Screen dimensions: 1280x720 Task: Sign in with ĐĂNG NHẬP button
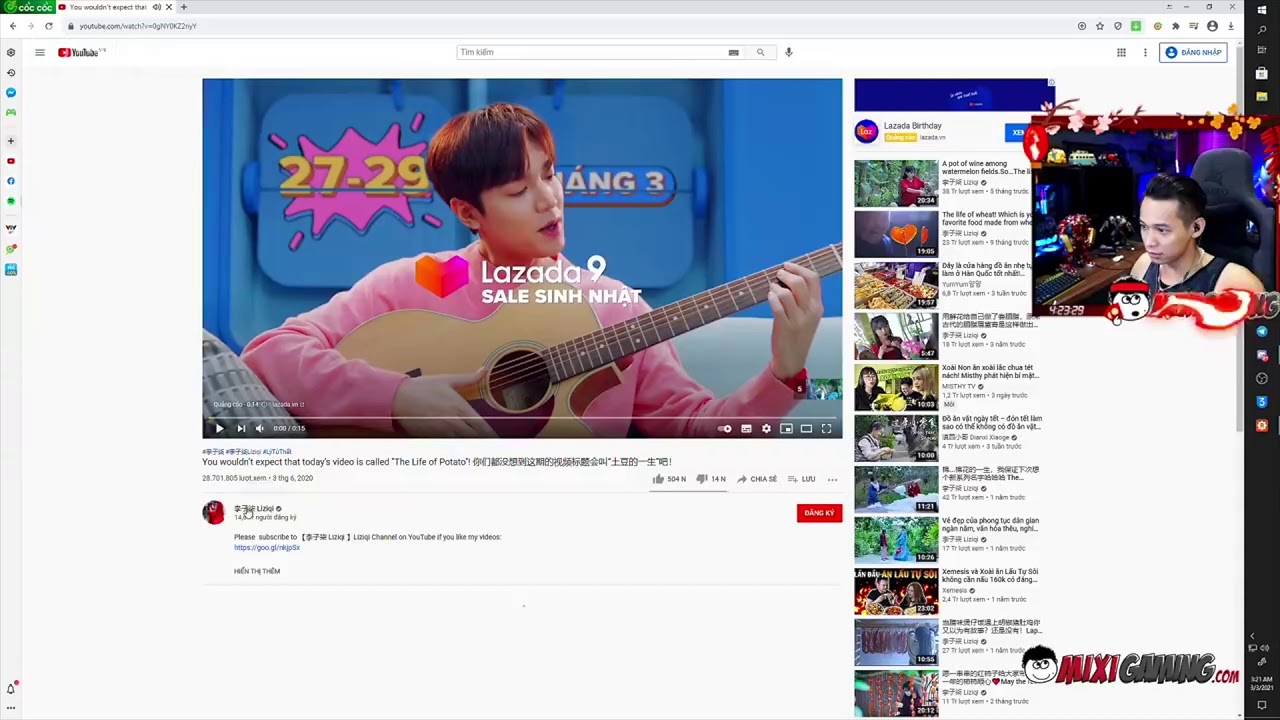coord(1194,52)
